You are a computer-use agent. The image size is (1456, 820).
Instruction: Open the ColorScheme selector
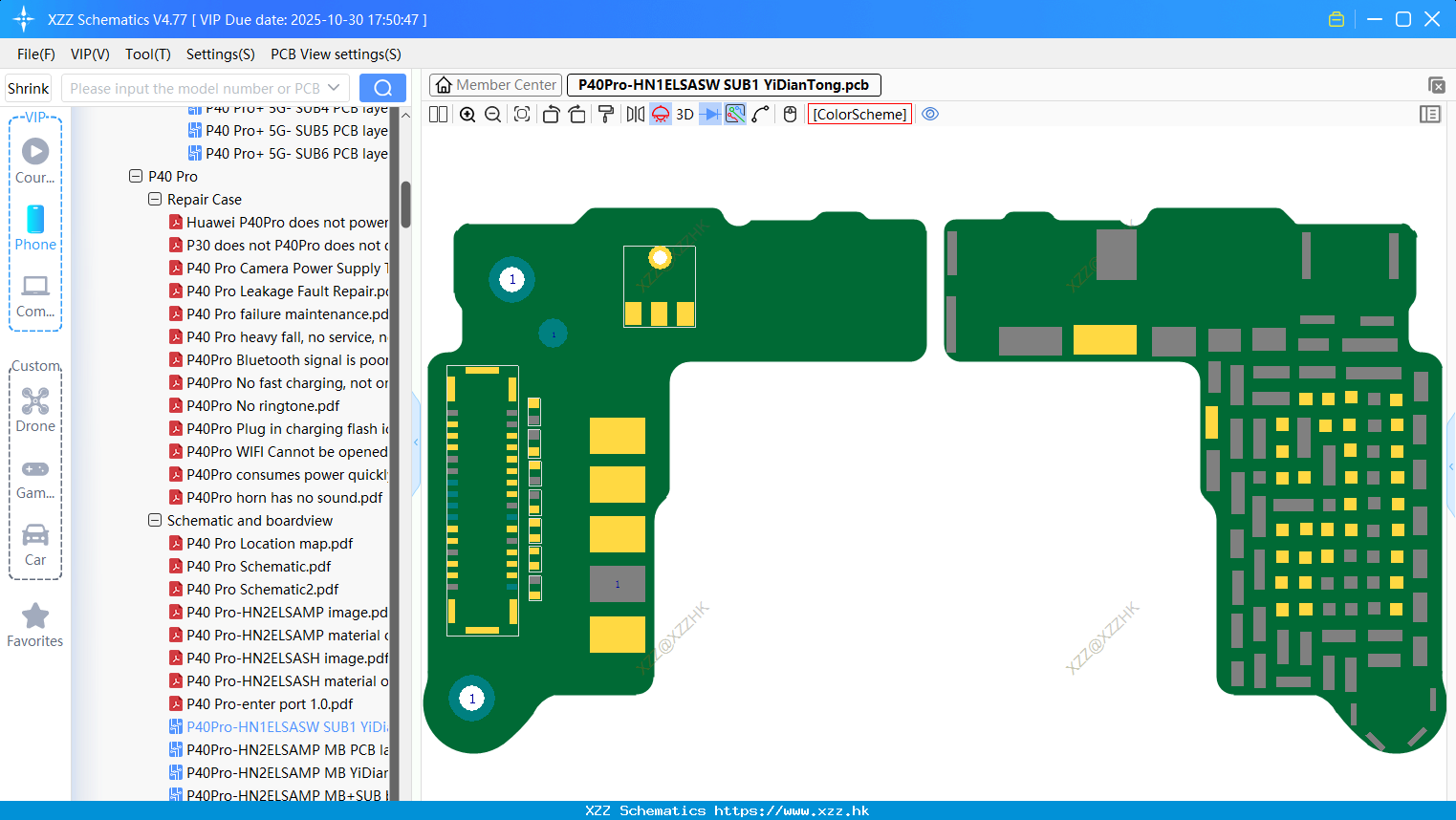(859, 115)
